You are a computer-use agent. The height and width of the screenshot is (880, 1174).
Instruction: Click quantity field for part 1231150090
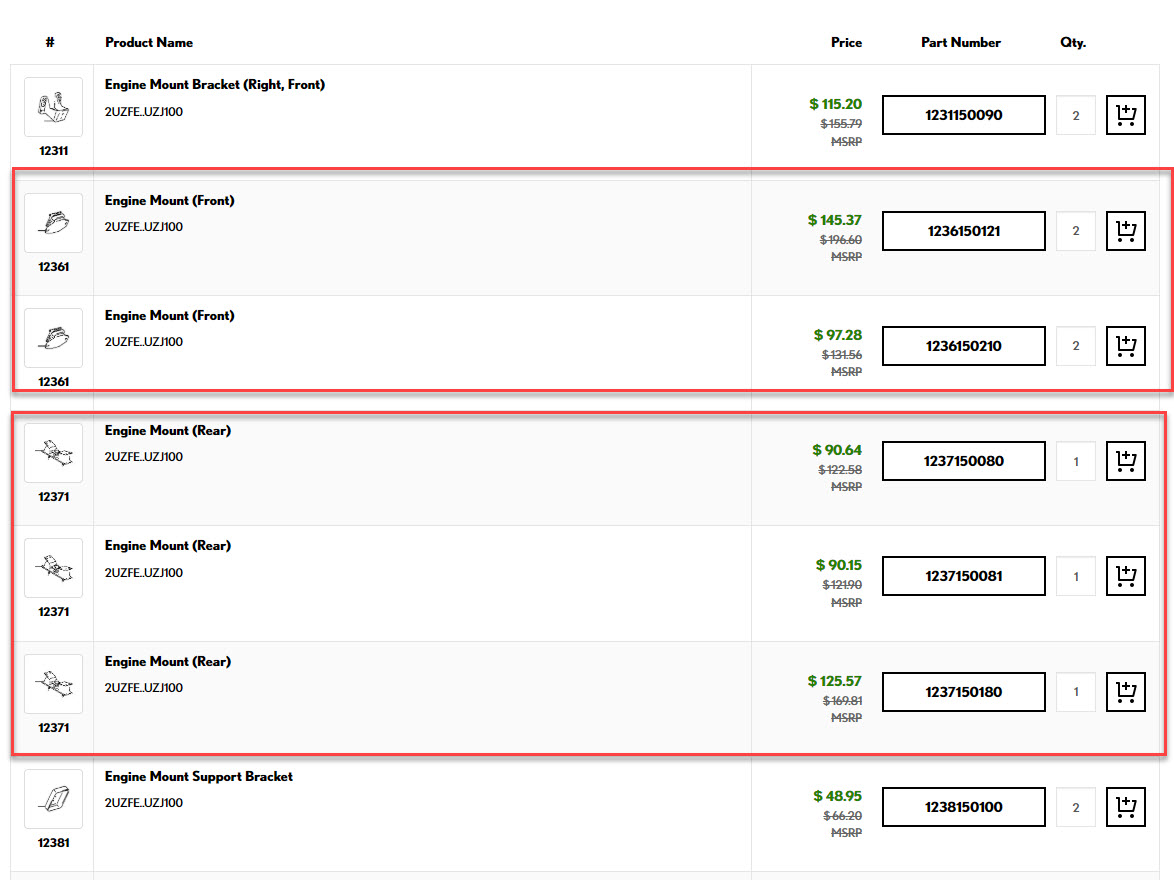[x=1076, y=116]
